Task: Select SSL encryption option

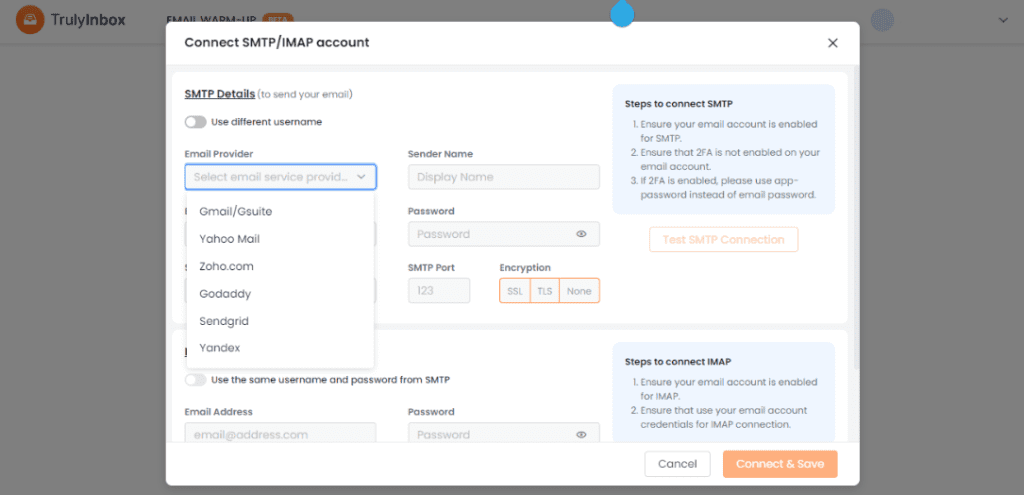Action: tap(515, 291)
